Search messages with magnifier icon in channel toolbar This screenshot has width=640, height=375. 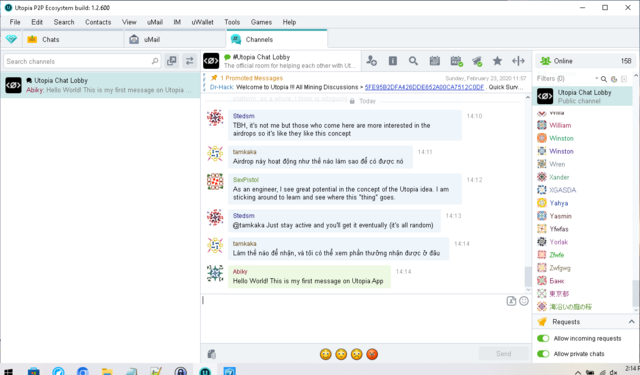coord(413,61)
